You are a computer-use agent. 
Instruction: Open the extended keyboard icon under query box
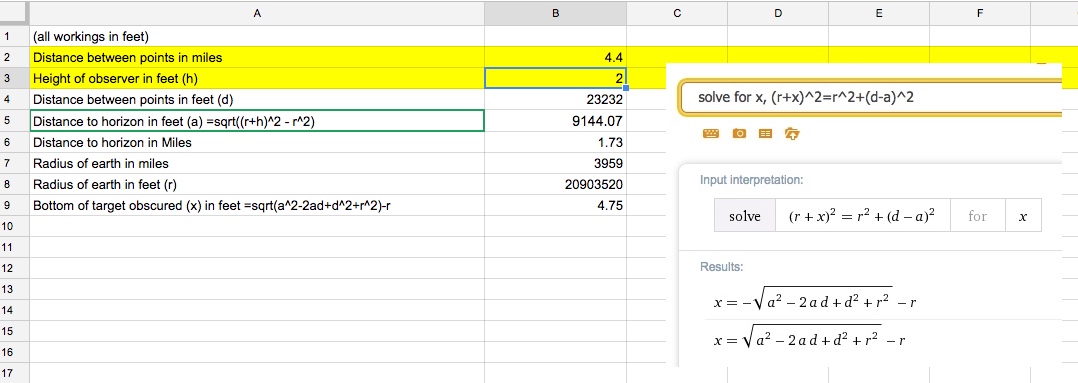coord(710,133)
